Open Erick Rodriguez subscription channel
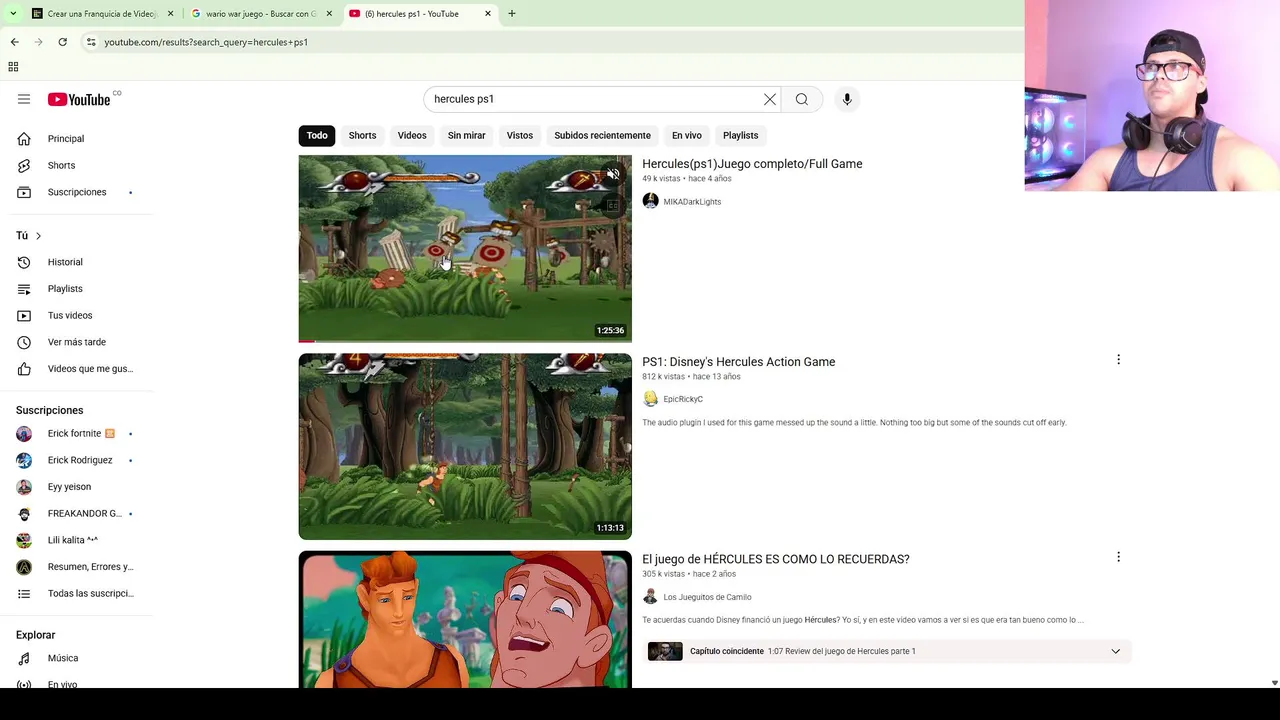 coord(80,460)
